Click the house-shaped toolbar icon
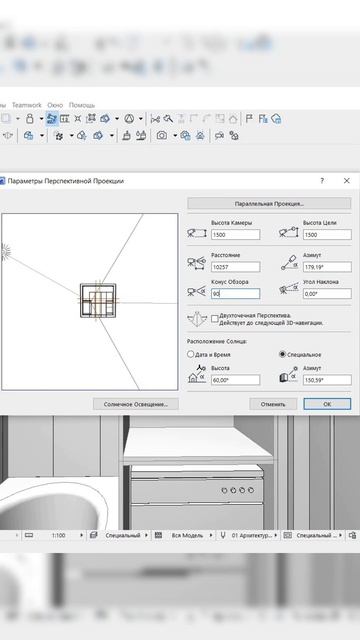360x640 pixels. (233, 119)
